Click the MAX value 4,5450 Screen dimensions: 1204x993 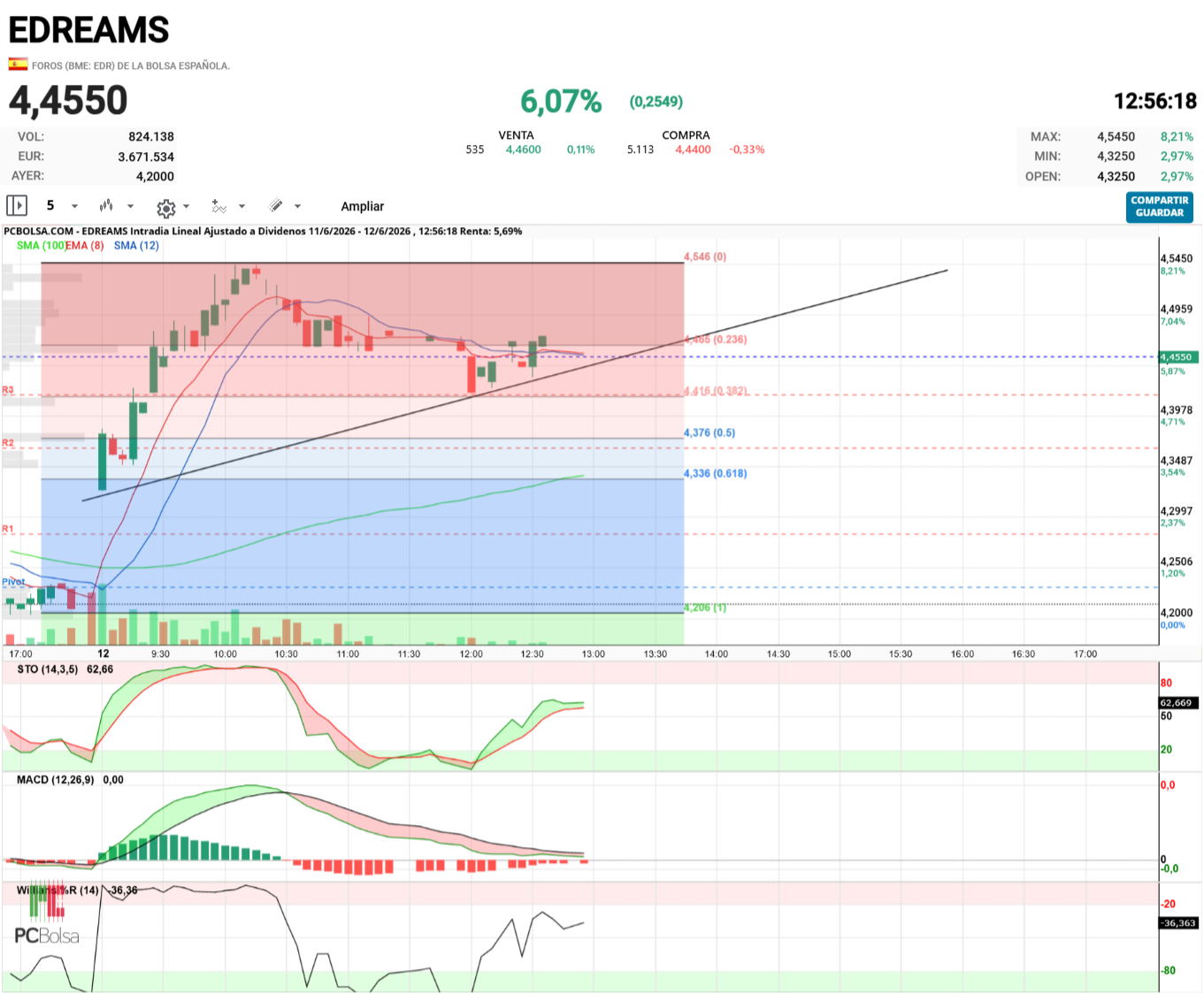click(x=1116, y=136)
